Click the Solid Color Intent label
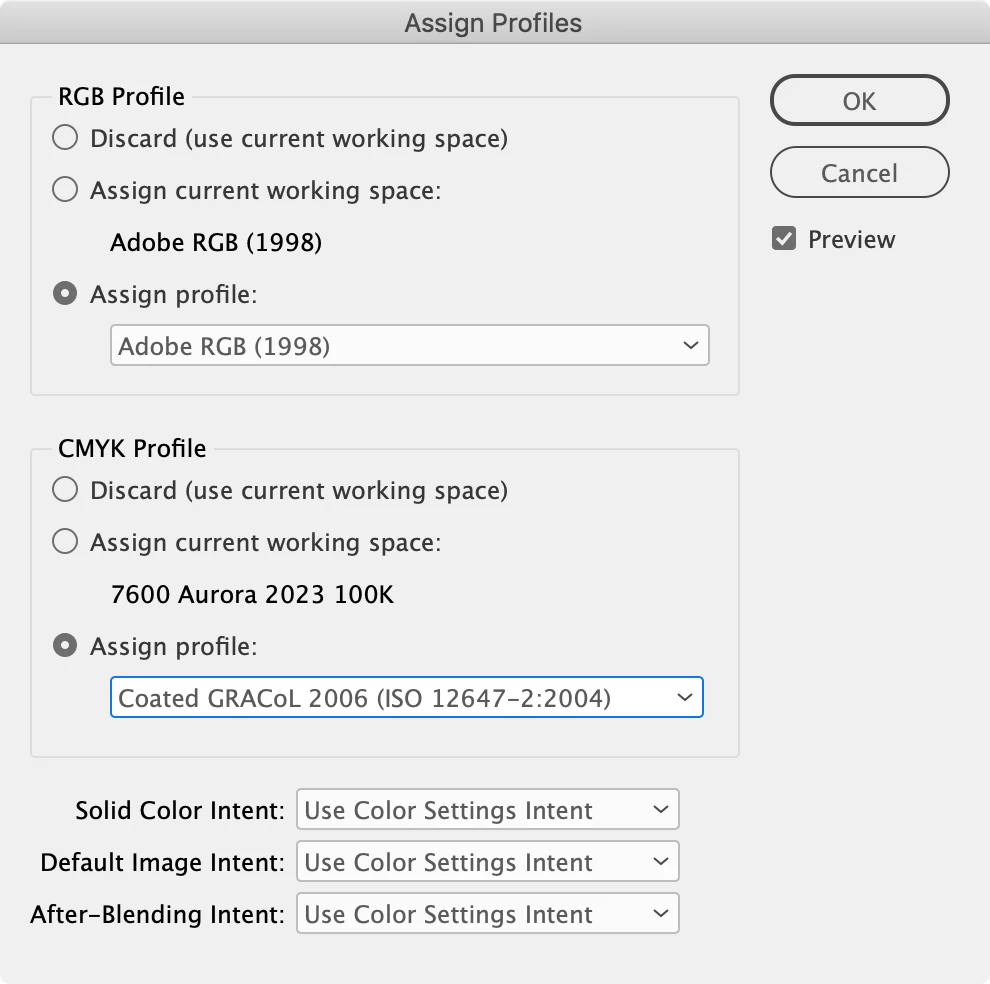The height and width of the screenshot is (984, 990). (x=180, y=810)
